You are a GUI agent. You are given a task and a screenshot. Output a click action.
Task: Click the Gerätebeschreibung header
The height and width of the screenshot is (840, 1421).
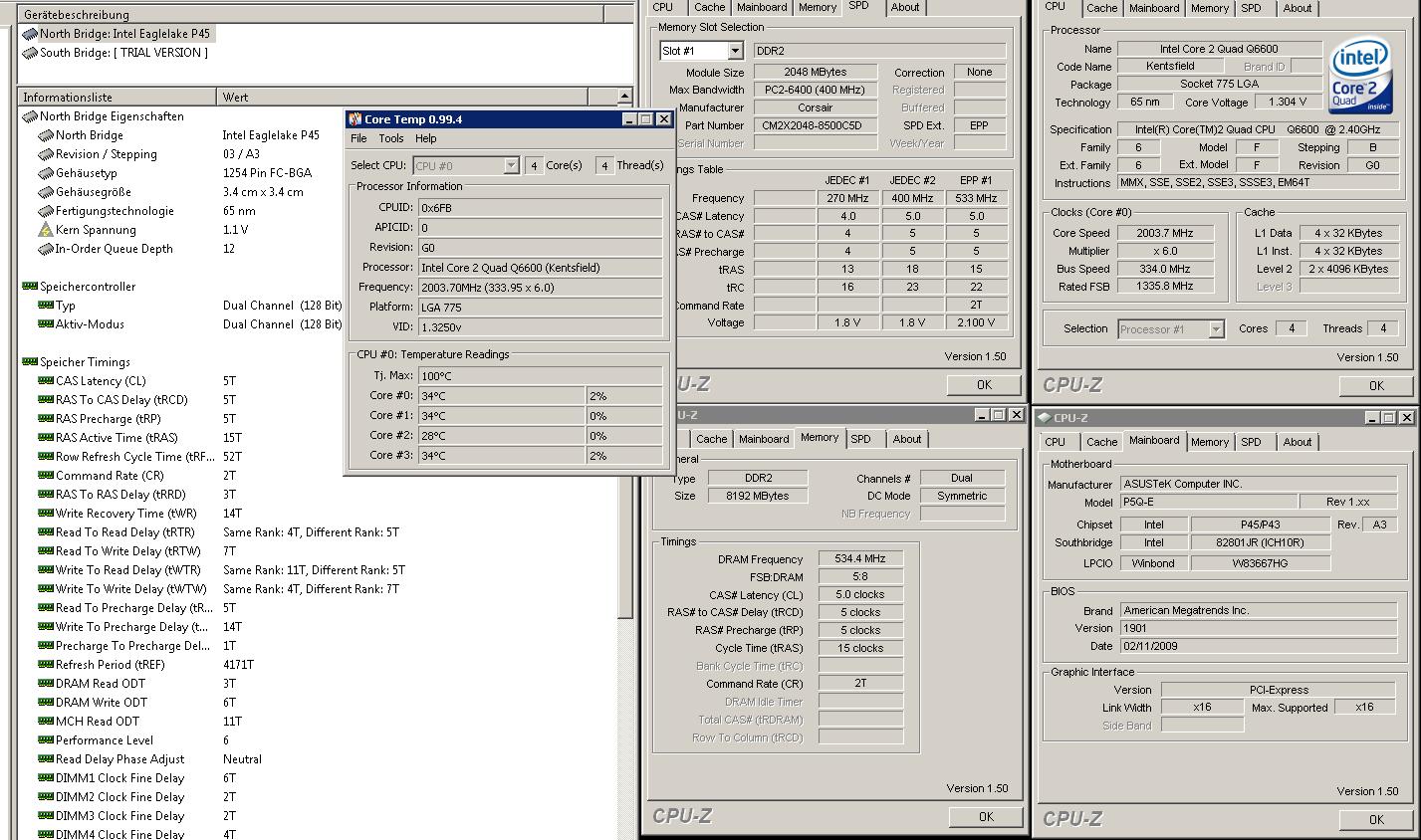310,14
